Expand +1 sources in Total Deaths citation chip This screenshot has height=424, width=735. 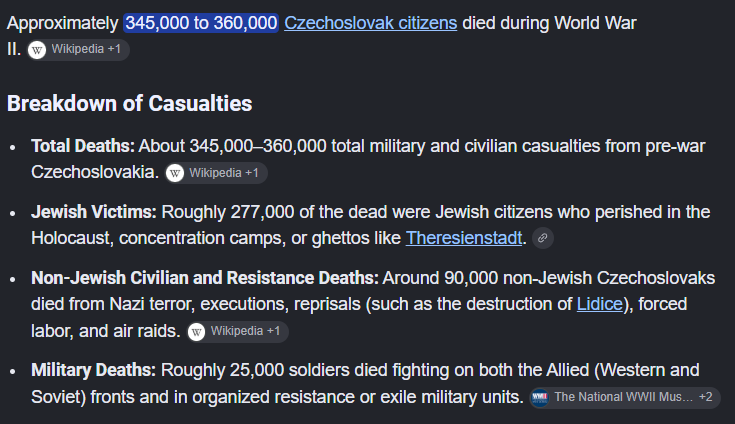(x=252, y=173)
